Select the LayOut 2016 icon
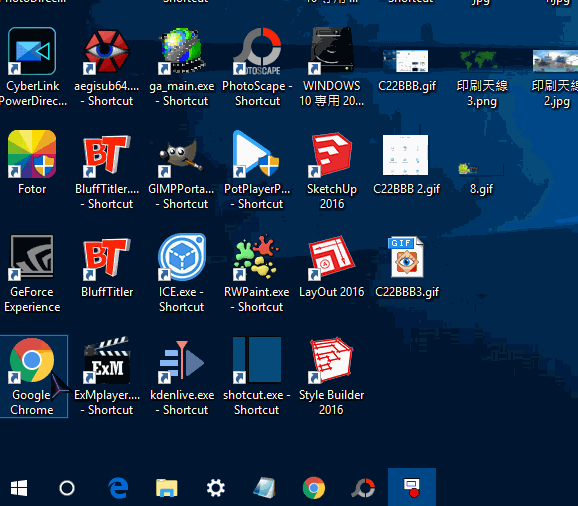Viewport: 578px width, 506px height. point(331,257)
